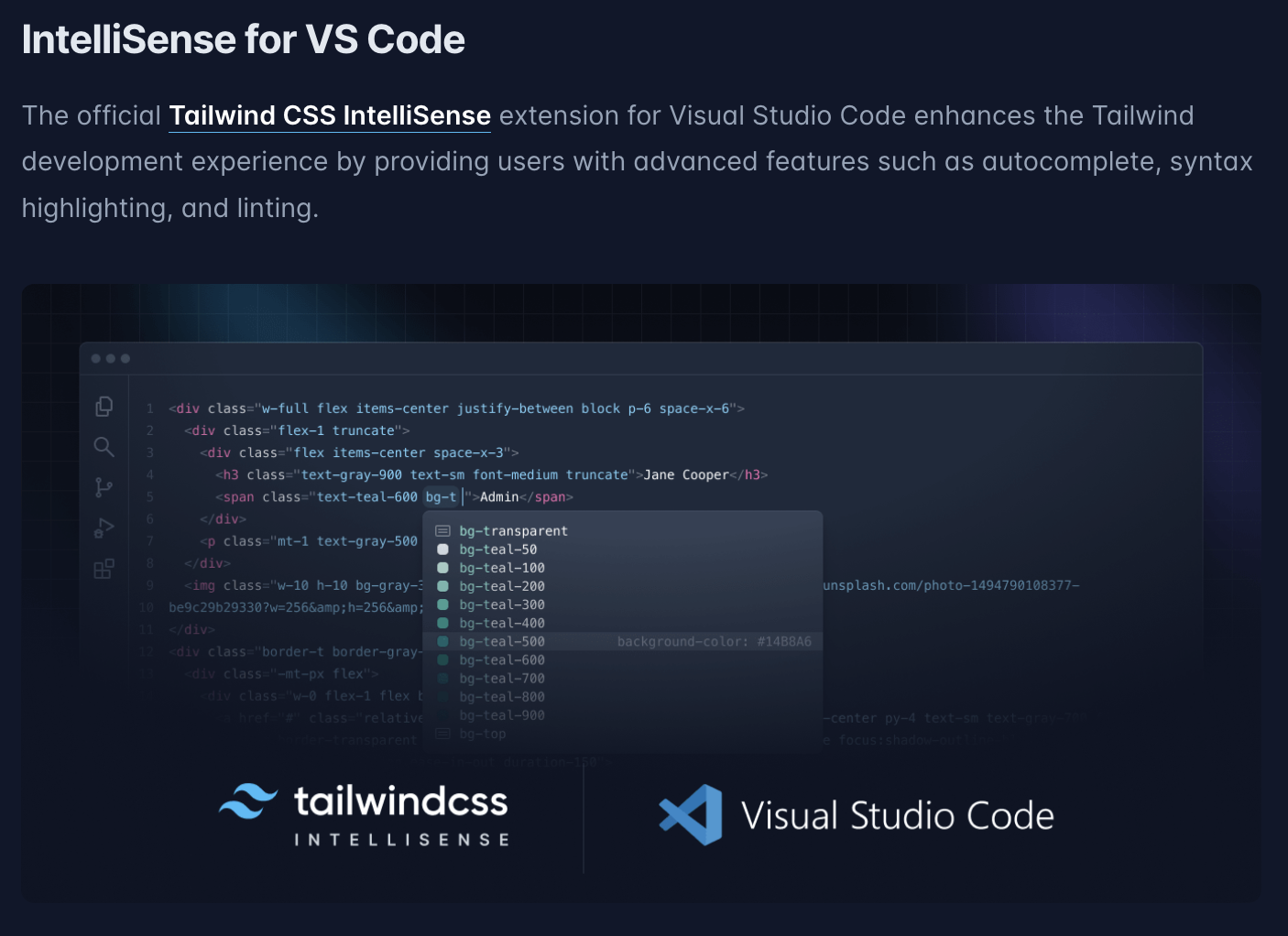Image resolution: width=1288 pixels, height=936 pixels.
Task: Click the Admin text in line 5
Action: 499,496
